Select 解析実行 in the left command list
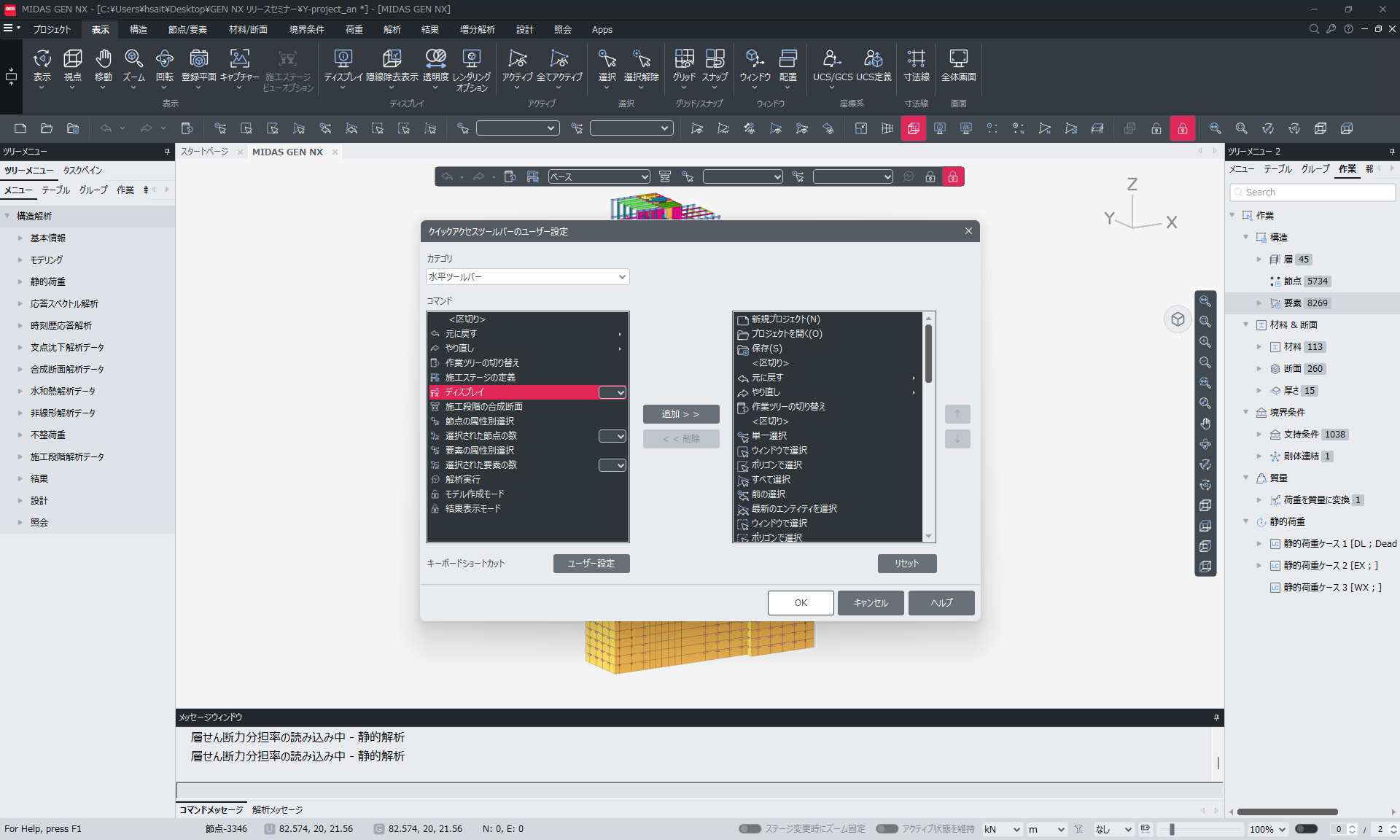This screenshot has width=1400, height=840. click(463, 480)
